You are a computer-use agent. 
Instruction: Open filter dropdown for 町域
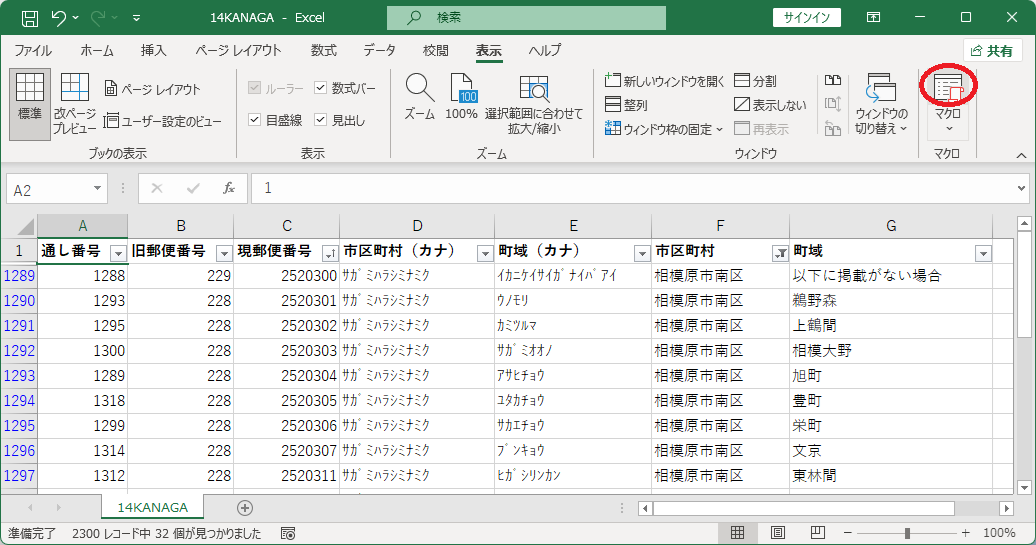(983, 253)
